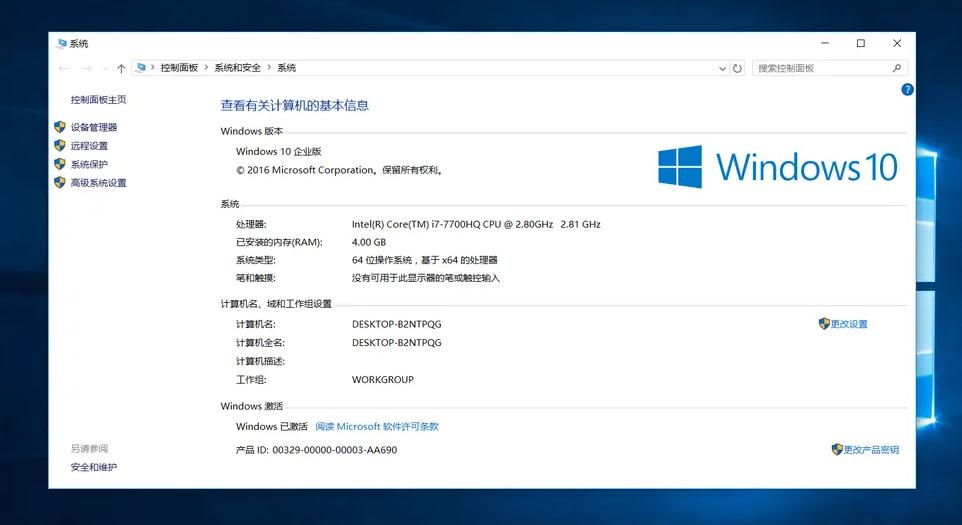Open 设备管理器 from the sidebar
The height and width of the screenshot is (525, 962).
pyautogui.click(x=94, y=128)
